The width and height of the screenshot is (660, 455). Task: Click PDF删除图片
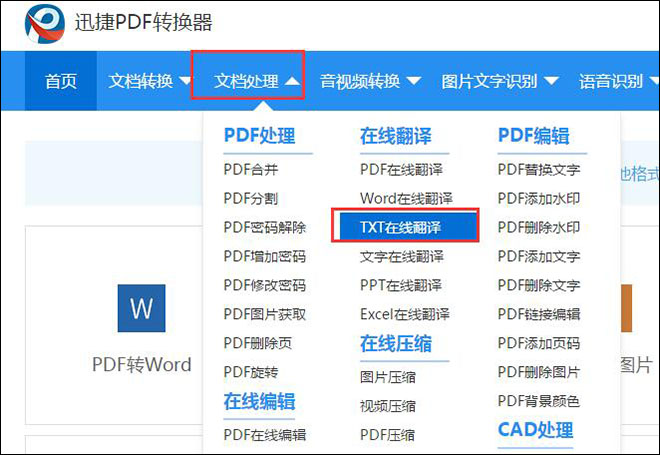pos(539,372)
